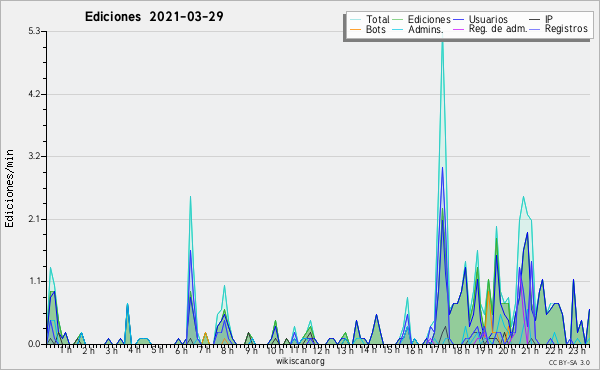Click the wikiscan.org label below chart
Image resolution: width=600 pixels, height=370 pixels.
[x=300, y=361]
